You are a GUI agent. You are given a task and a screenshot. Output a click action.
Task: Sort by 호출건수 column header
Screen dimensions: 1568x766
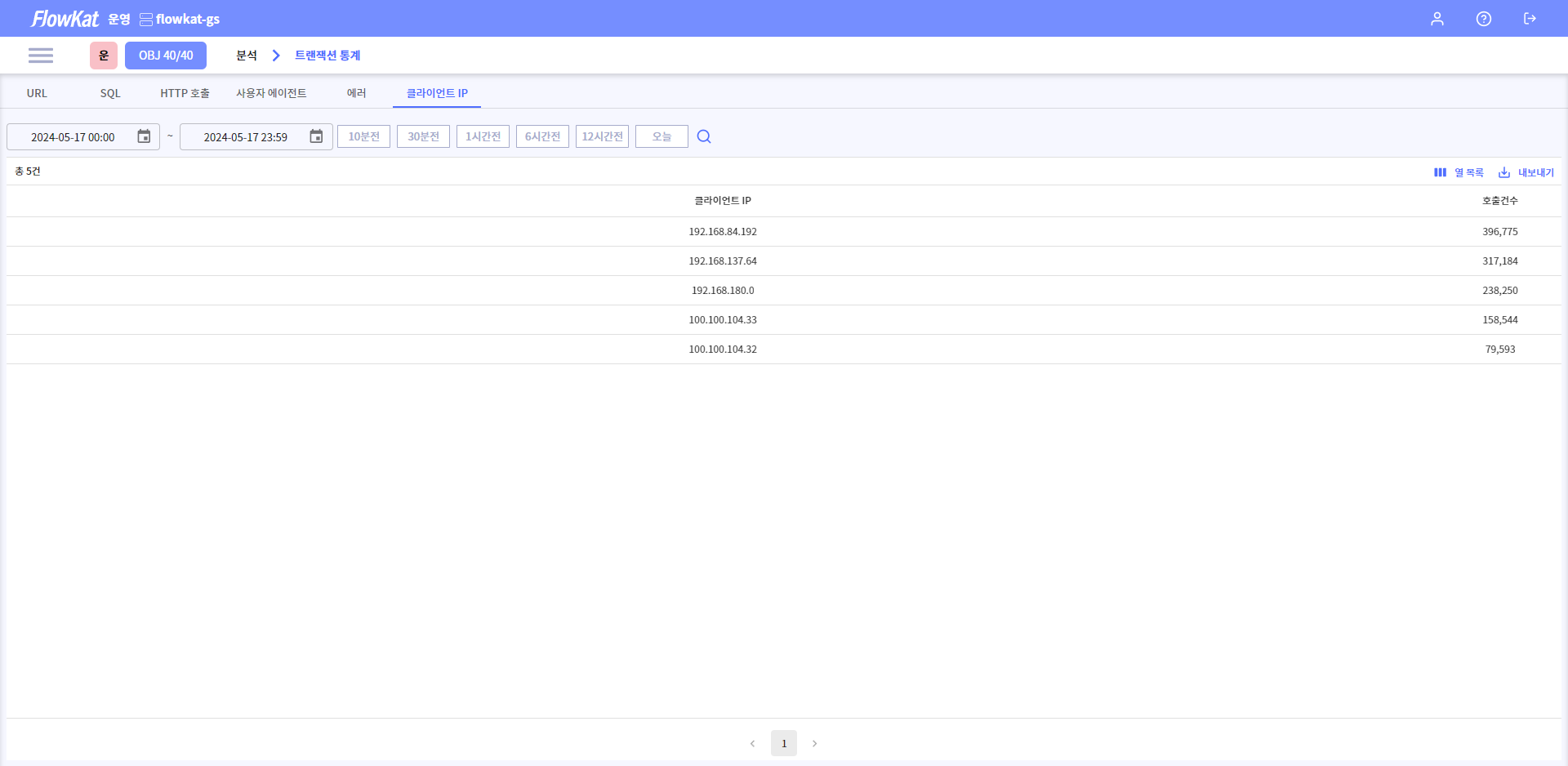[1499, 201]
